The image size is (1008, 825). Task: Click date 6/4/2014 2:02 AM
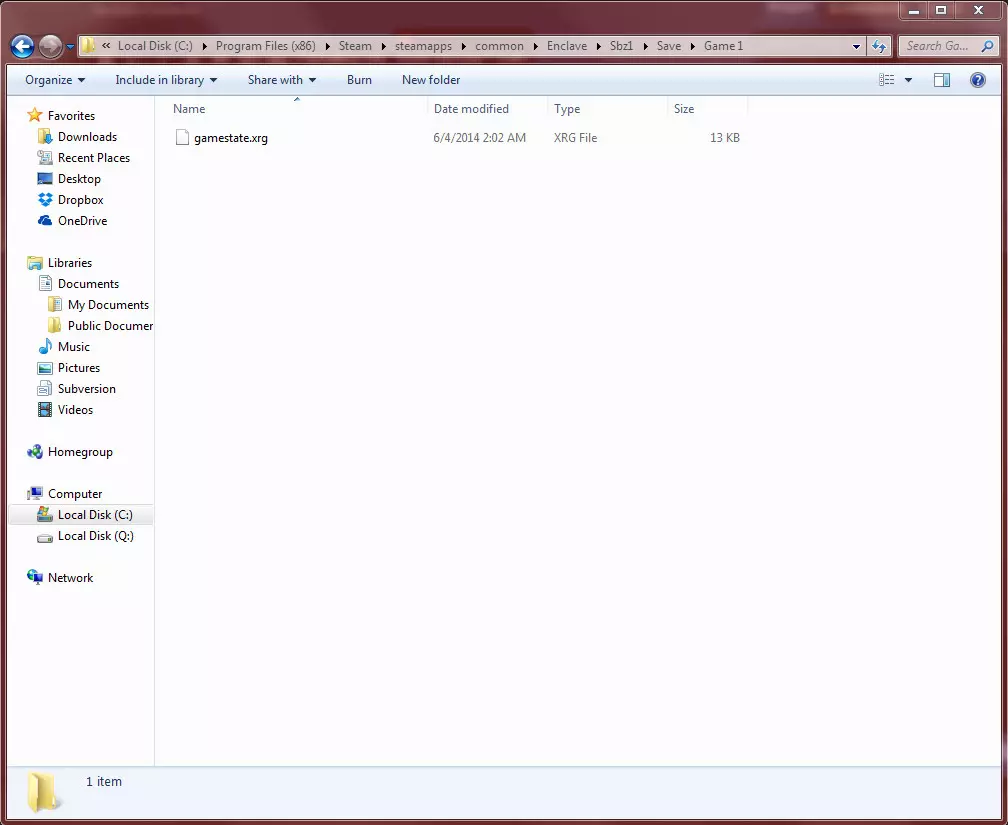click(480, 138)
